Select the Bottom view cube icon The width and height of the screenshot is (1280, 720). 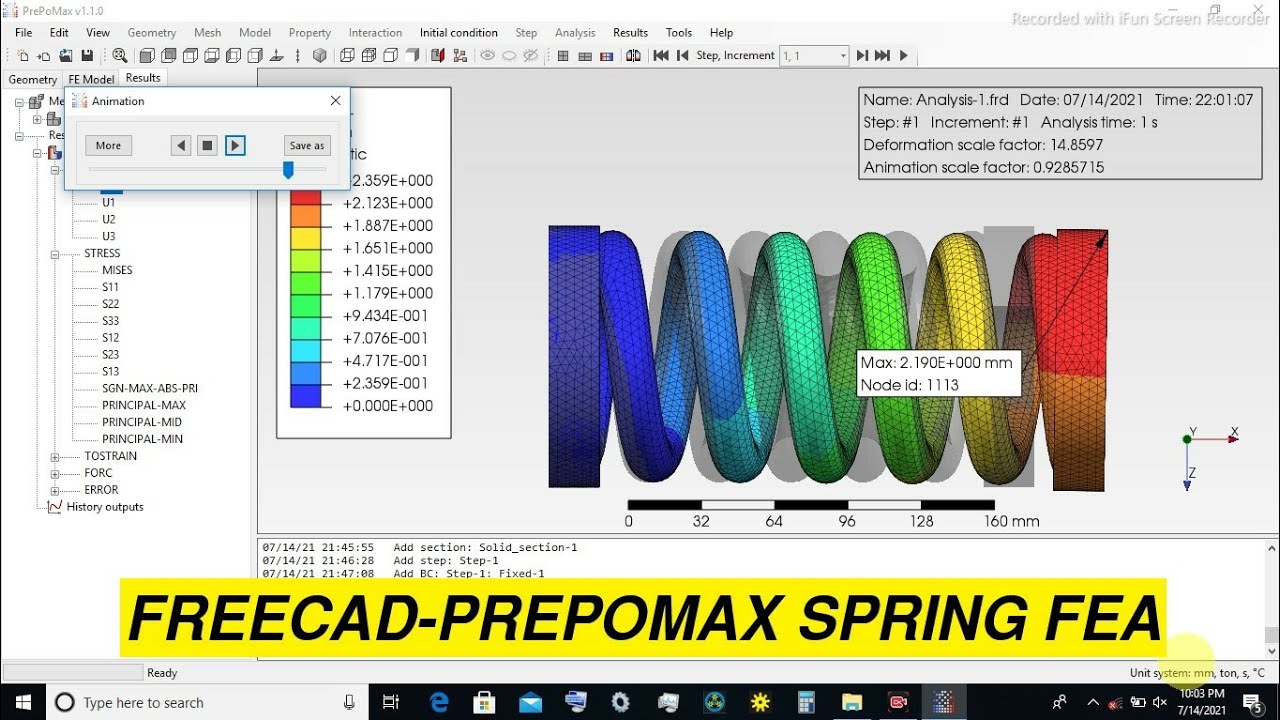[x=211, y=56]
